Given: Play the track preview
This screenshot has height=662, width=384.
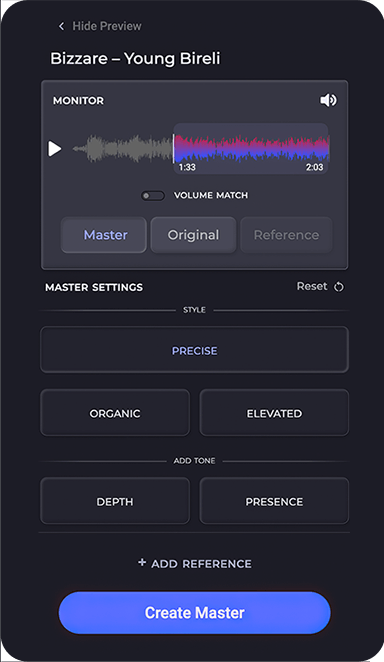Looking at the screenshot, I should 55,149.
